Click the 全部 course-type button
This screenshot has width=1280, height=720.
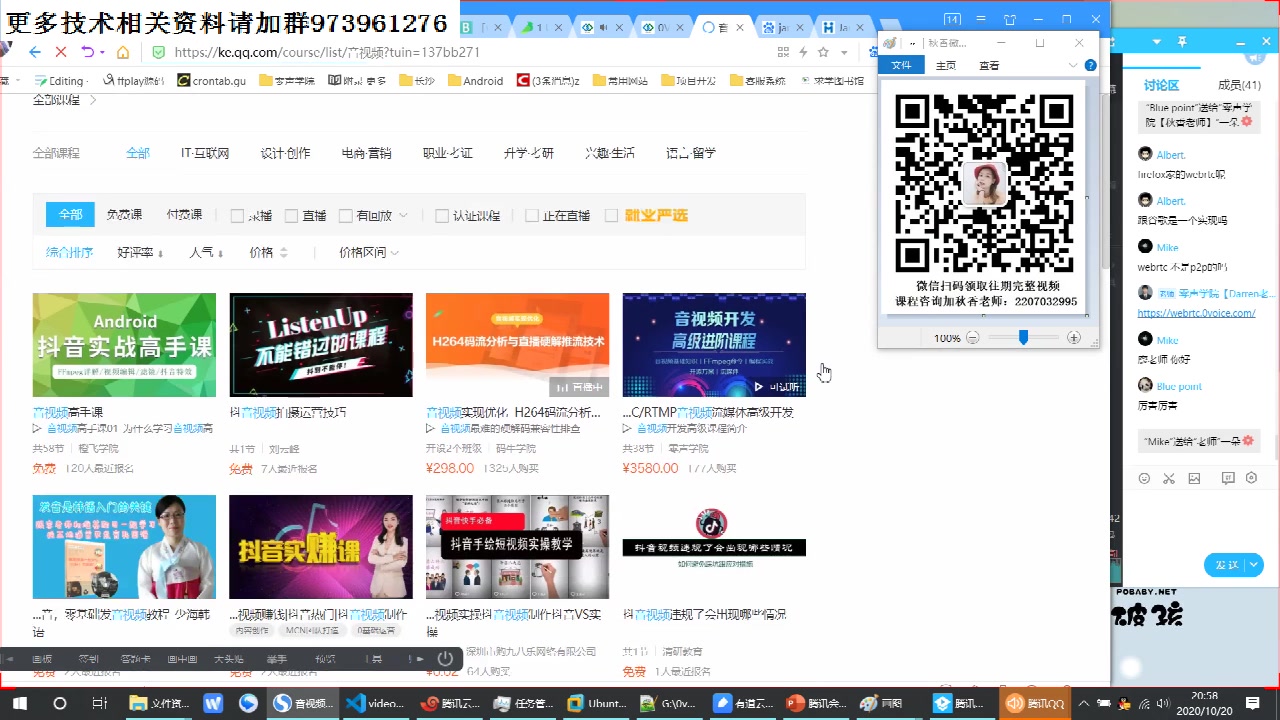click(x=70, y=215)
